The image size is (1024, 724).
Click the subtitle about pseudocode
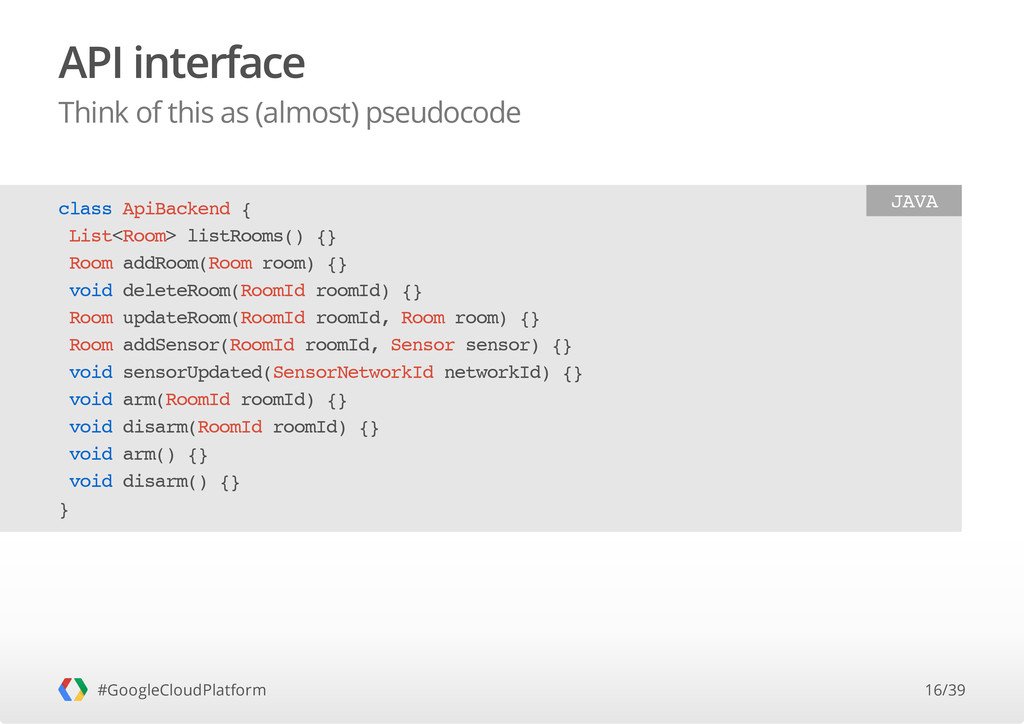289,113
